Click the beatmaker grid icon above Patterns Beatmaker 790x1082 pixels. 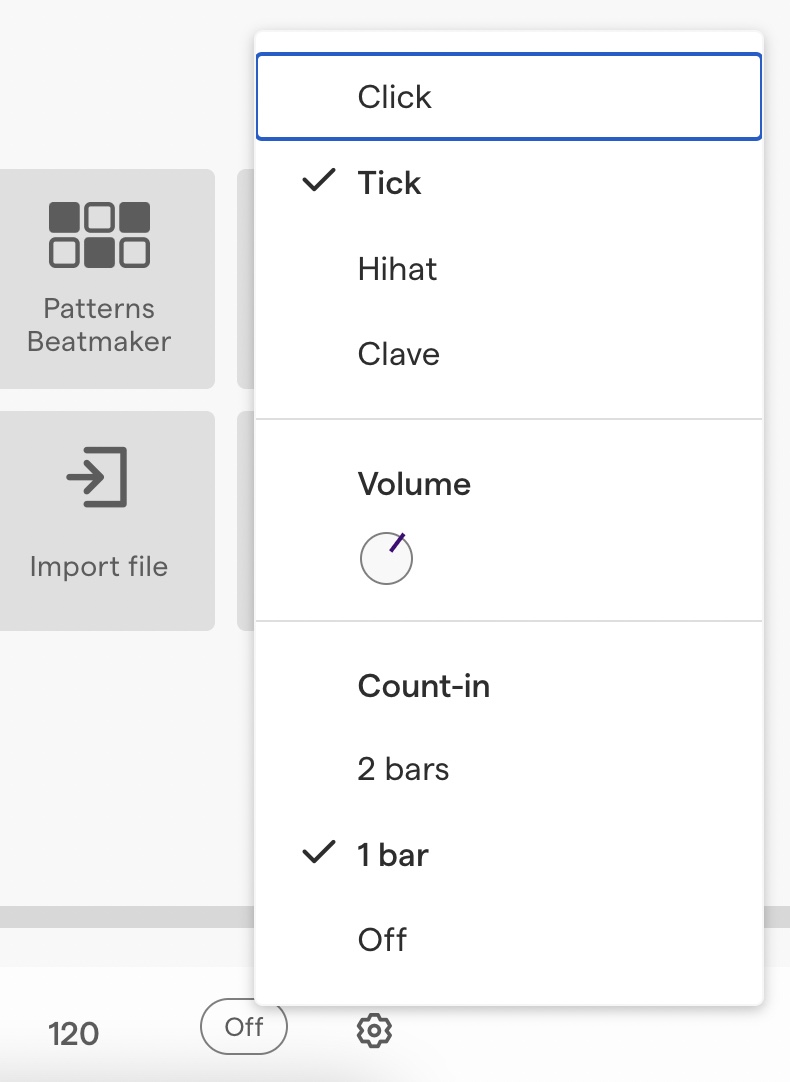tap(98, 233)
